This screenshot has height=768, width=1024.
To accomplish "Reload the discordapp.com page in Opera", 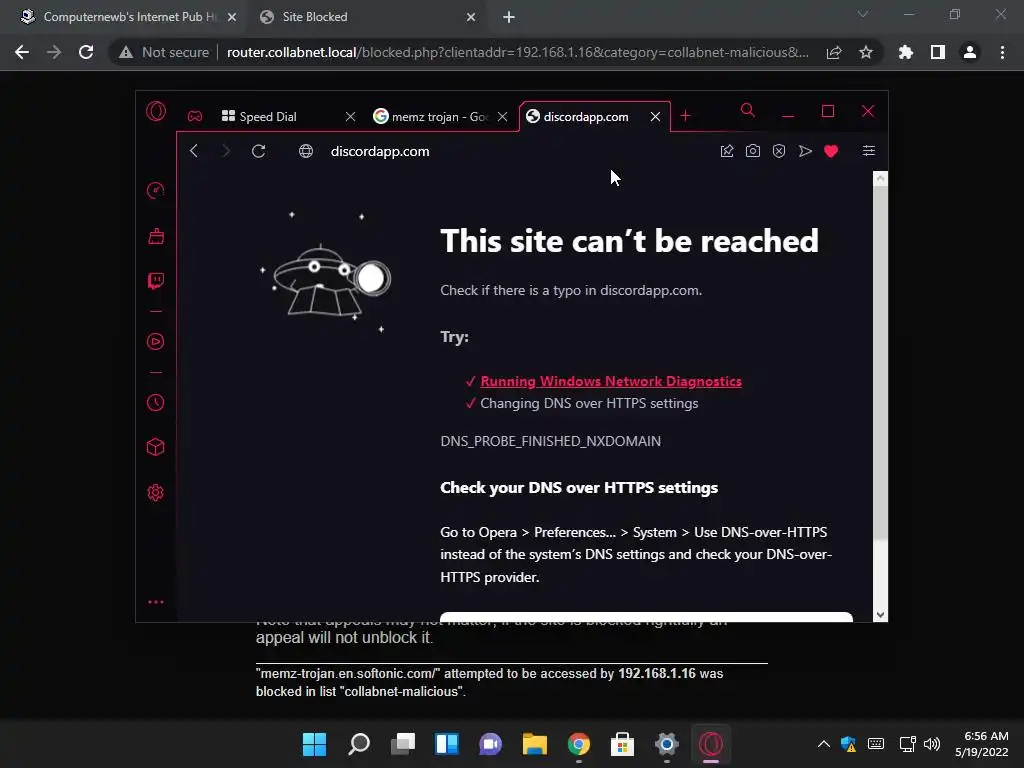I will point(259,151).
